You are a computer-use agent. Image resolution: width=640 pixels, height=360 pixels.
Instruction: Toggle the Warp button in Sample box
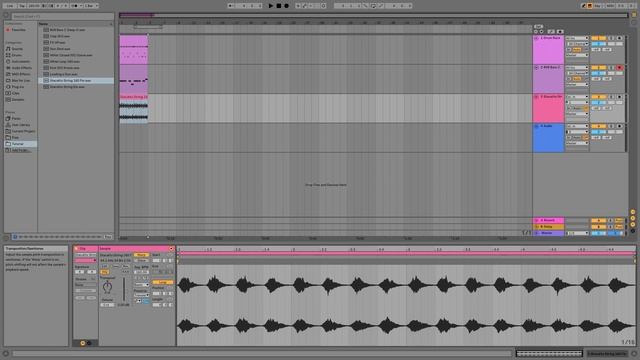click(141, 255)
